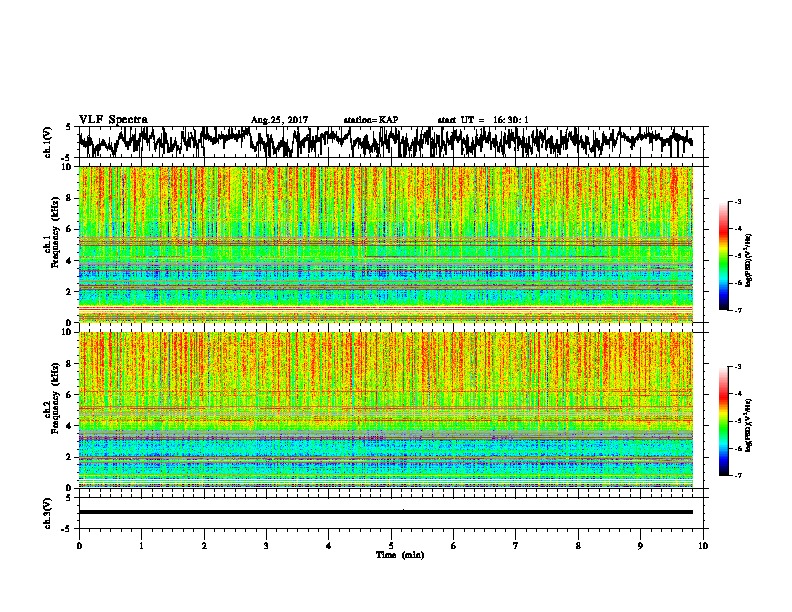Screen dimensions: 792x612
Task: Select the "ch.3(V)" axis label
Action: click(48, 513)
